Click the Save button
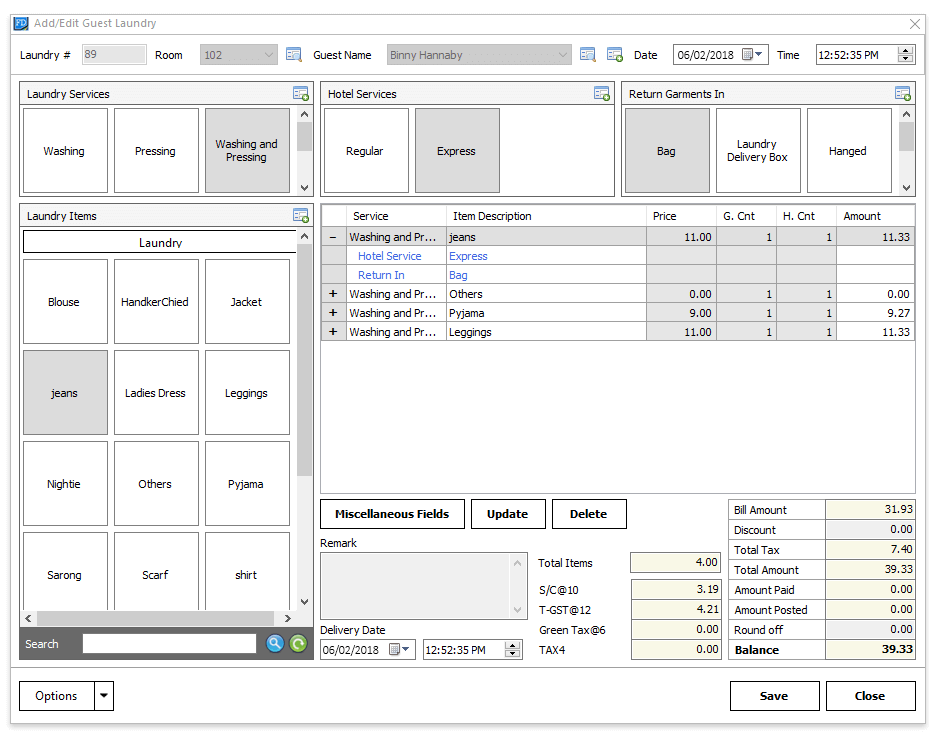Image resolution: width=936 pixels, height=739 pixels. click(774, 696)
